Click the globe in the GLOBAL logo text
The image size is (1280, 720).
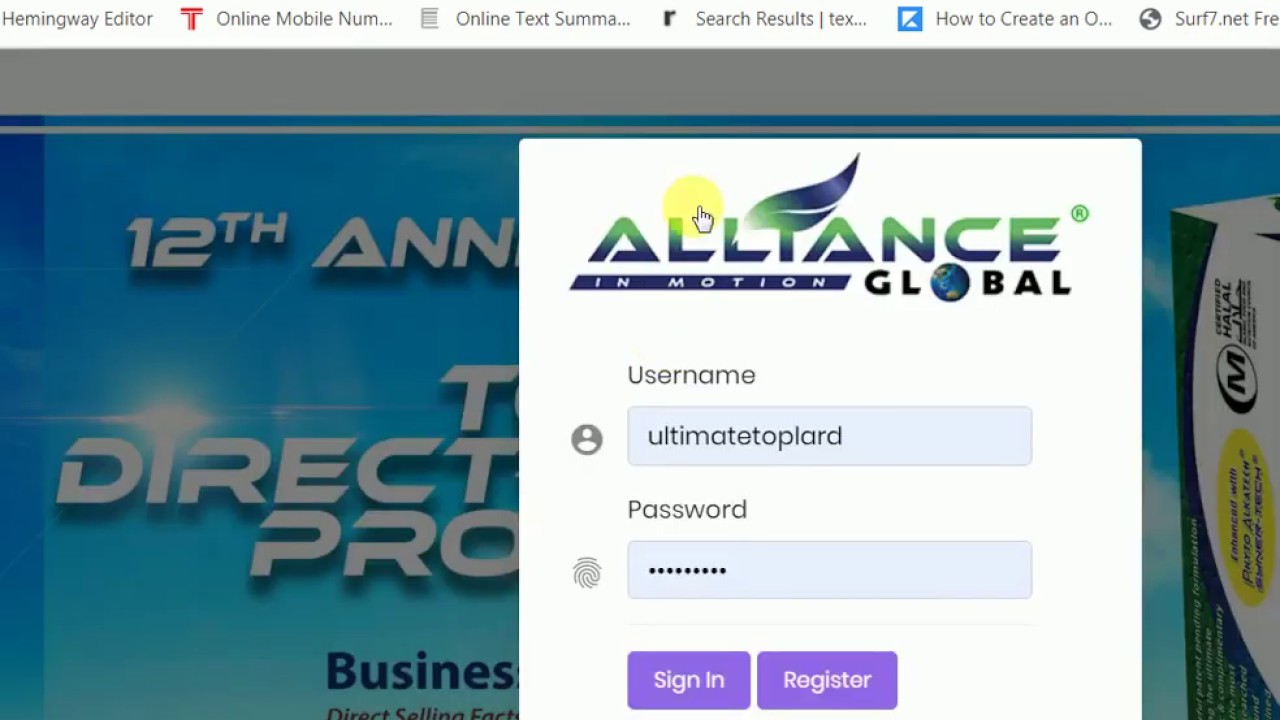950,283
